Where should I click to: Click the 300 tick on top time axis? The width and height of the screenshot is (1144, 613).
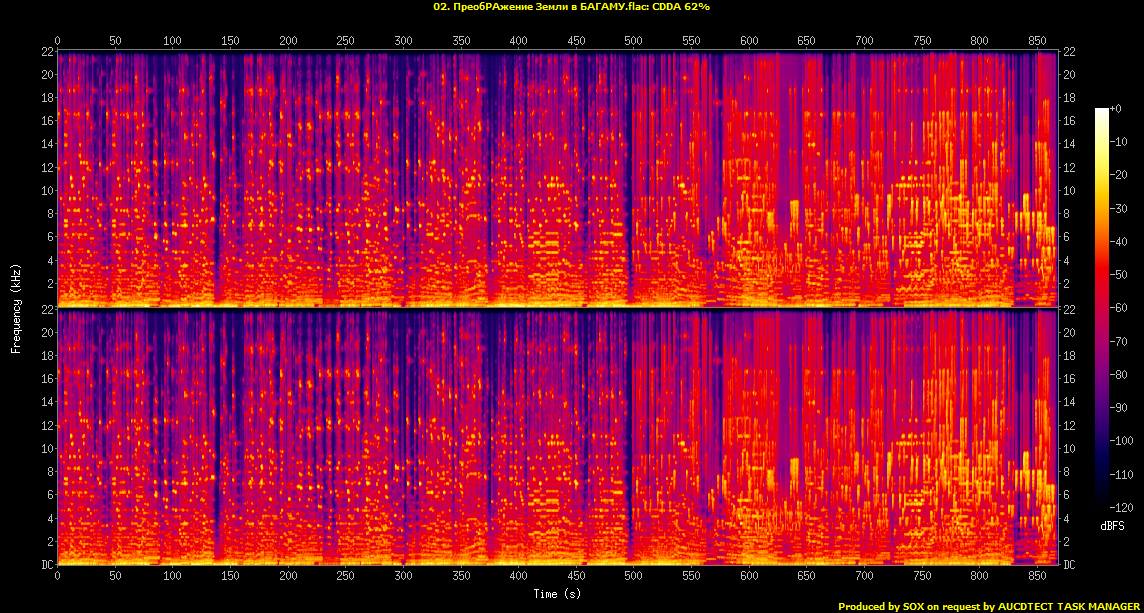(x=403, y=41)
